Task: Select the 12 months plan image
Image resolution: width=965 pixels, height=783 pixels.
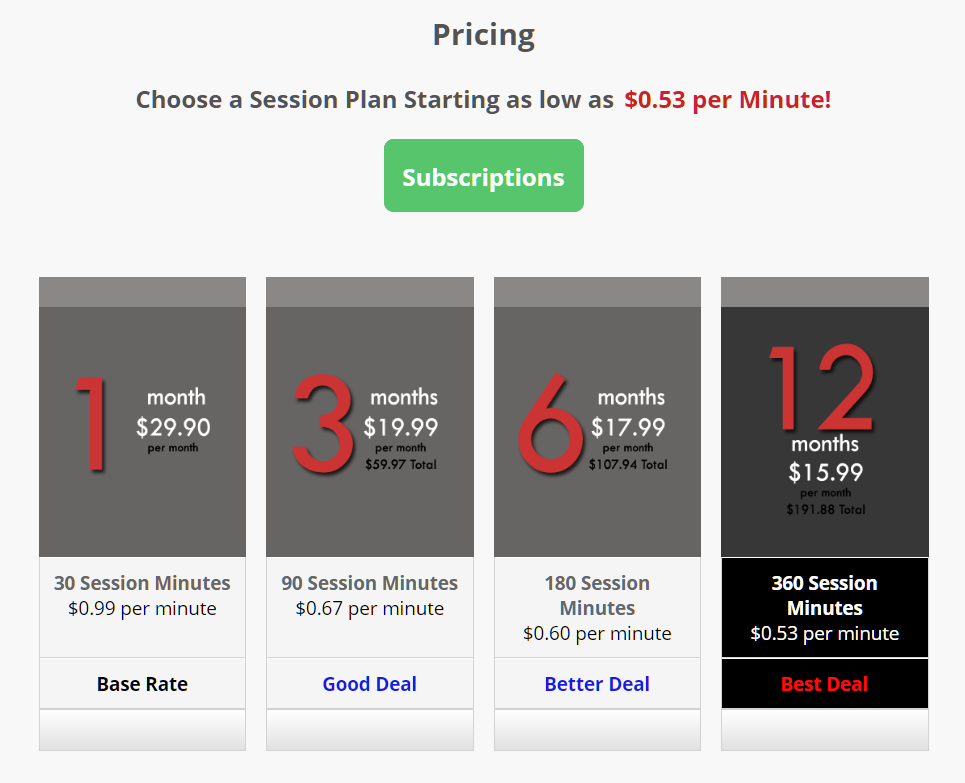Action: point(825,417)
